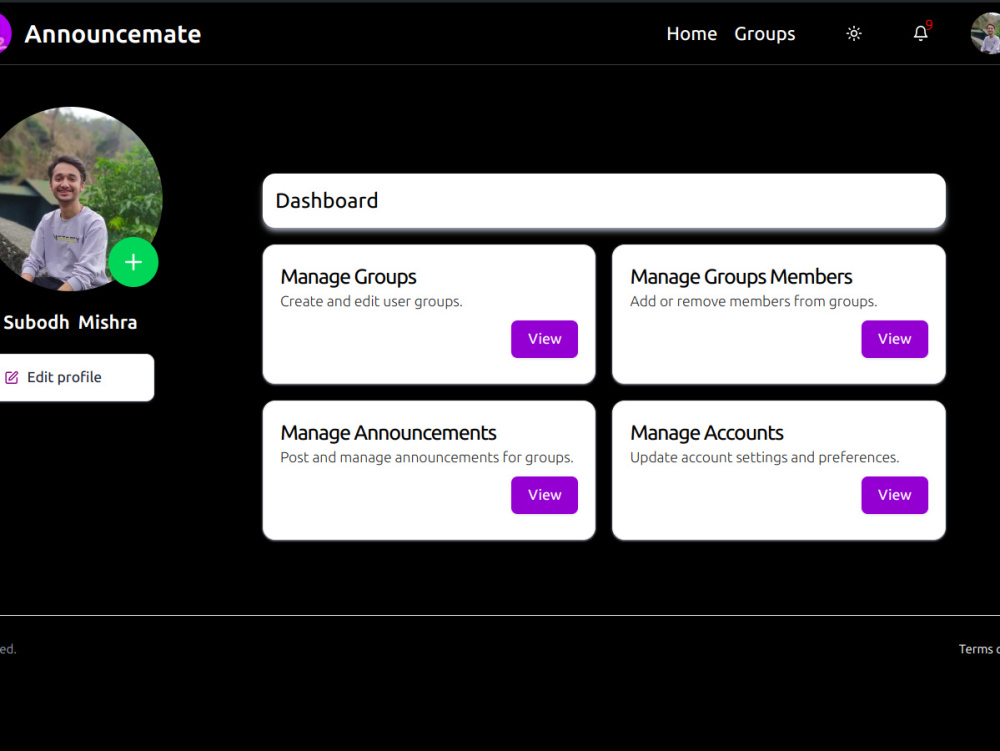The width and height of the screenshot is (1000, 751).
Task: Click the Manage Accounts heading
Action: pos(707,433)
